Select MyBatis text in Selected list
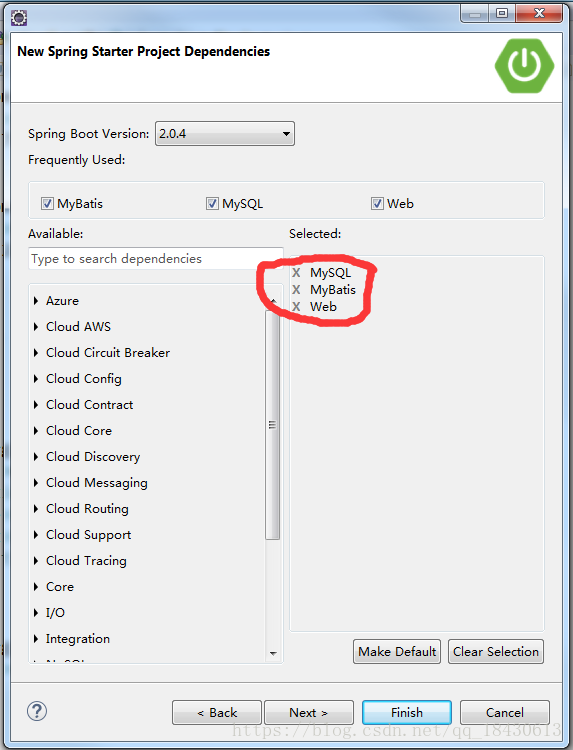This screenshot has height=750, width=573. [x=333, y=289]
